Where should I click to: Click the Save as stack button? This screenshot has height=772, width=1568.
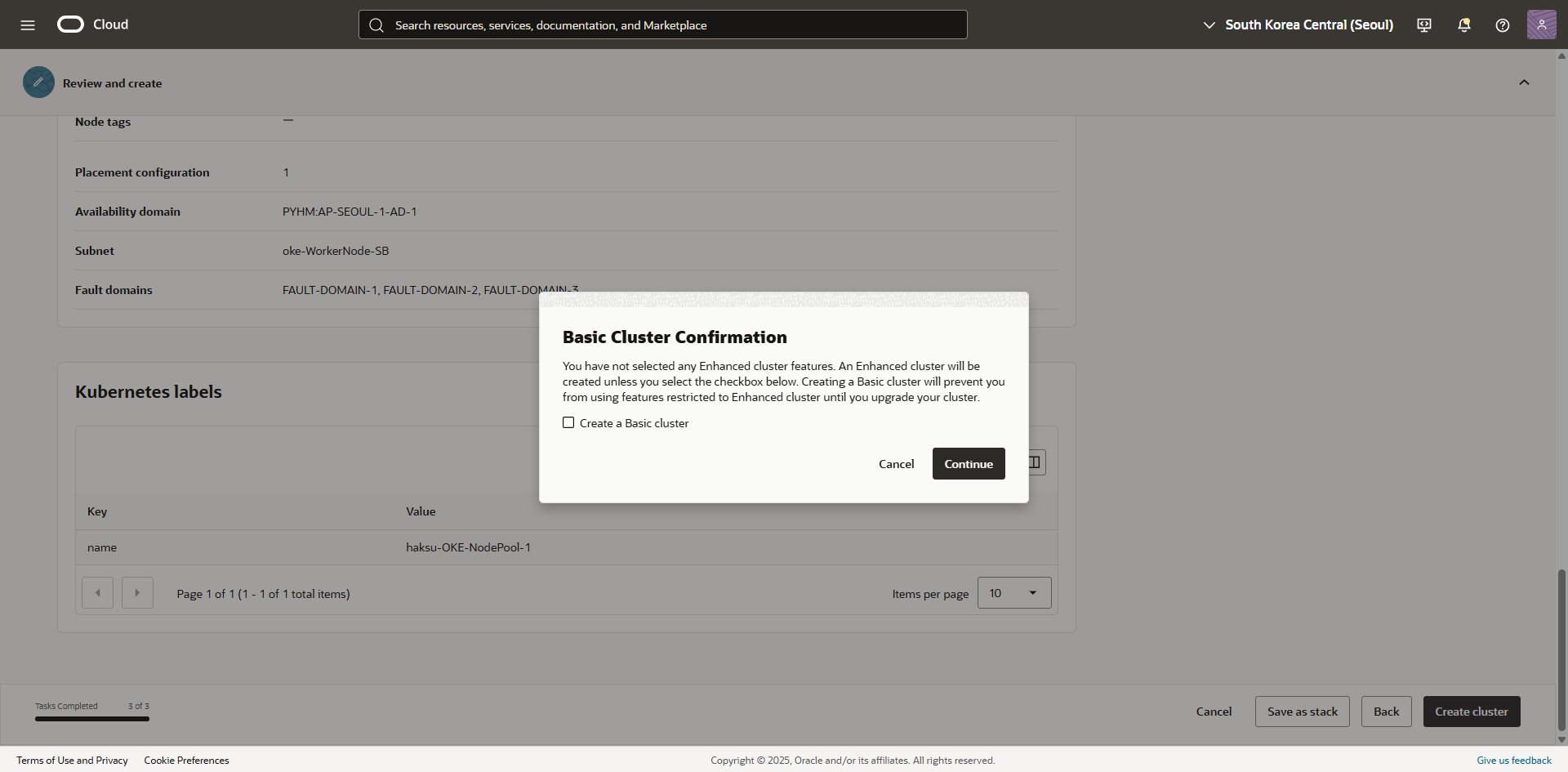coord(1302,712)
